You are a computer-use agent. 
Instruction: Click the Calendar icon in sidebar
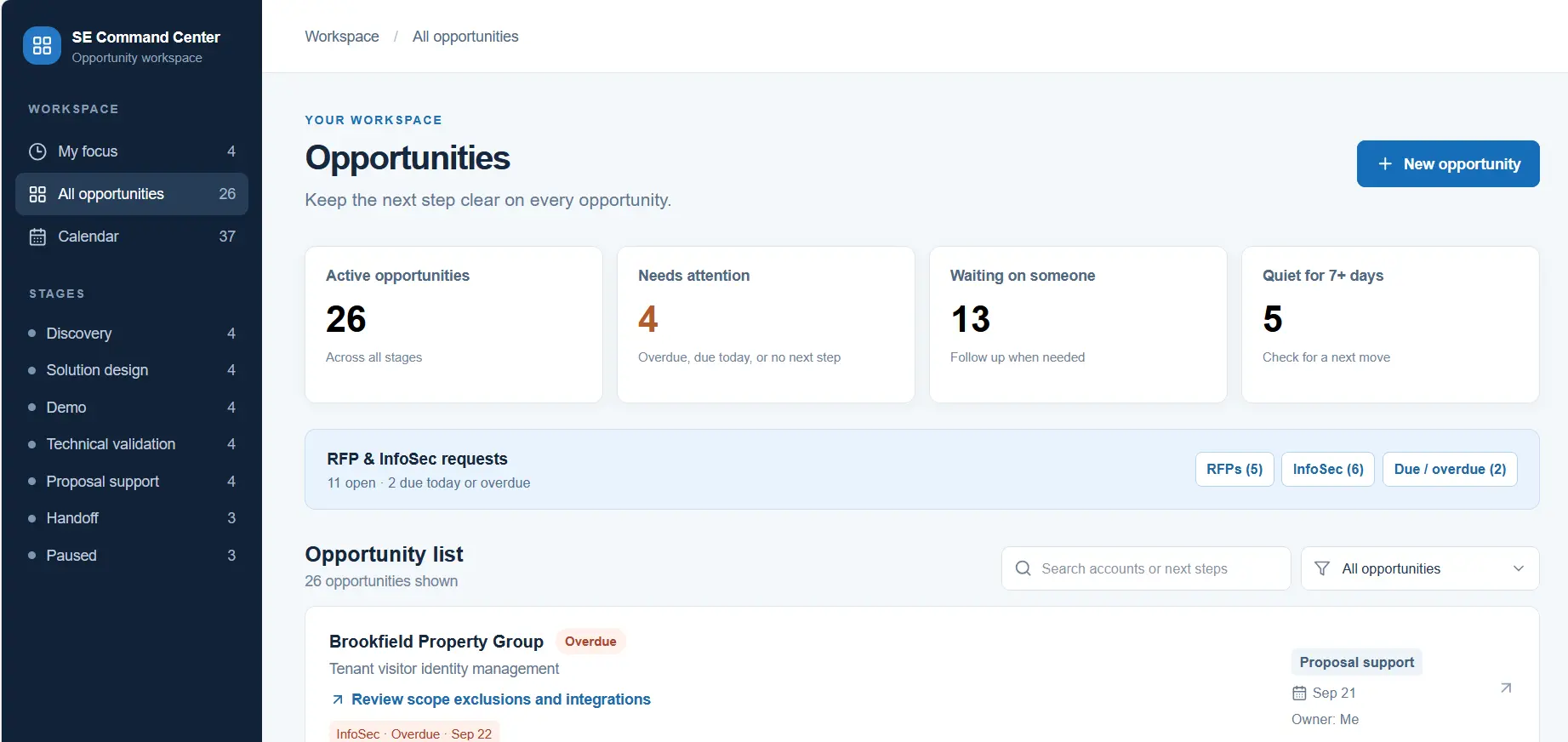coord(37,237)
